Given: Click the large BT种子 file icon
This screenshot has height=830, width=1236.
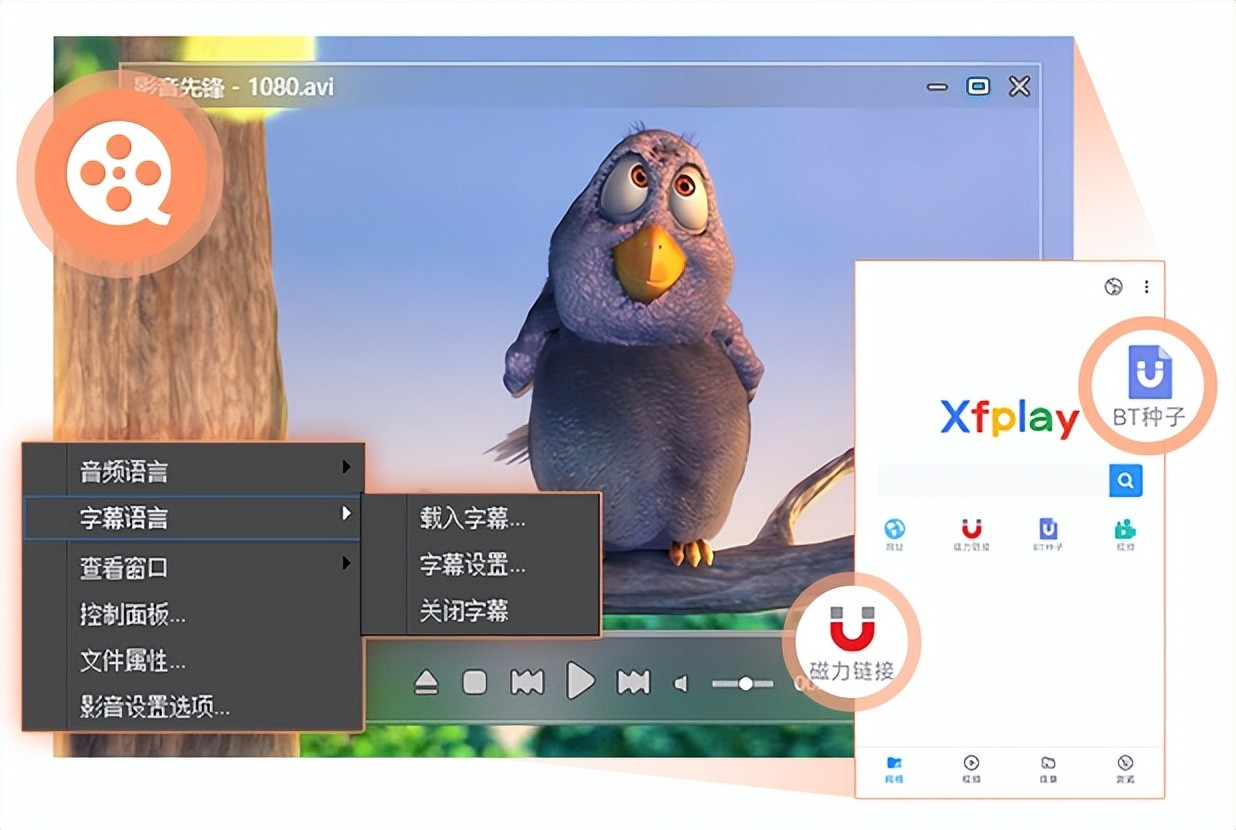Looking at the screenshot, I should coord(1149,372).
